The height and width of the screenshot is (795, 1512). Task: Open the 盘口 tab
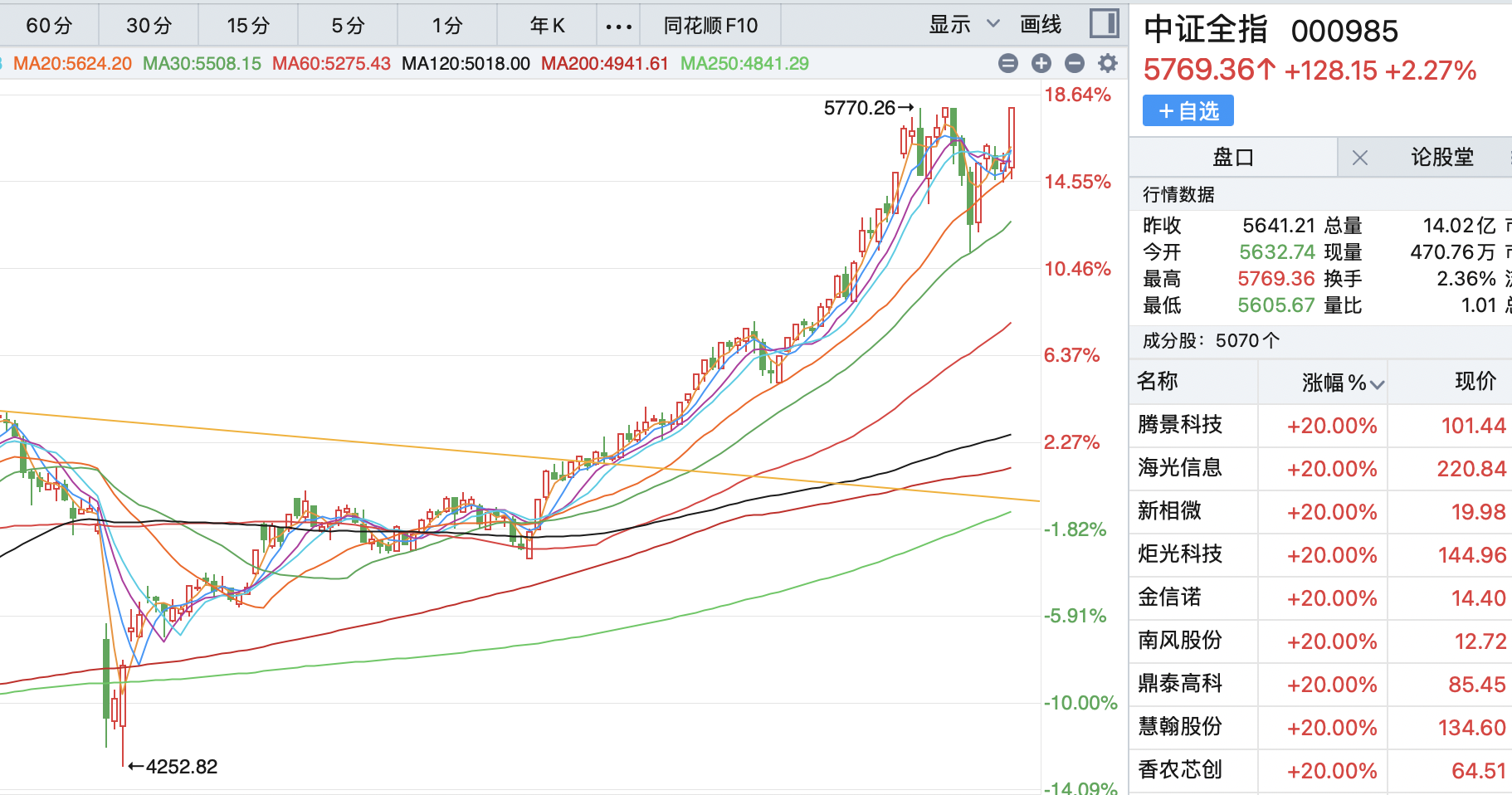pyautogui.click(x=1232, y=158)
